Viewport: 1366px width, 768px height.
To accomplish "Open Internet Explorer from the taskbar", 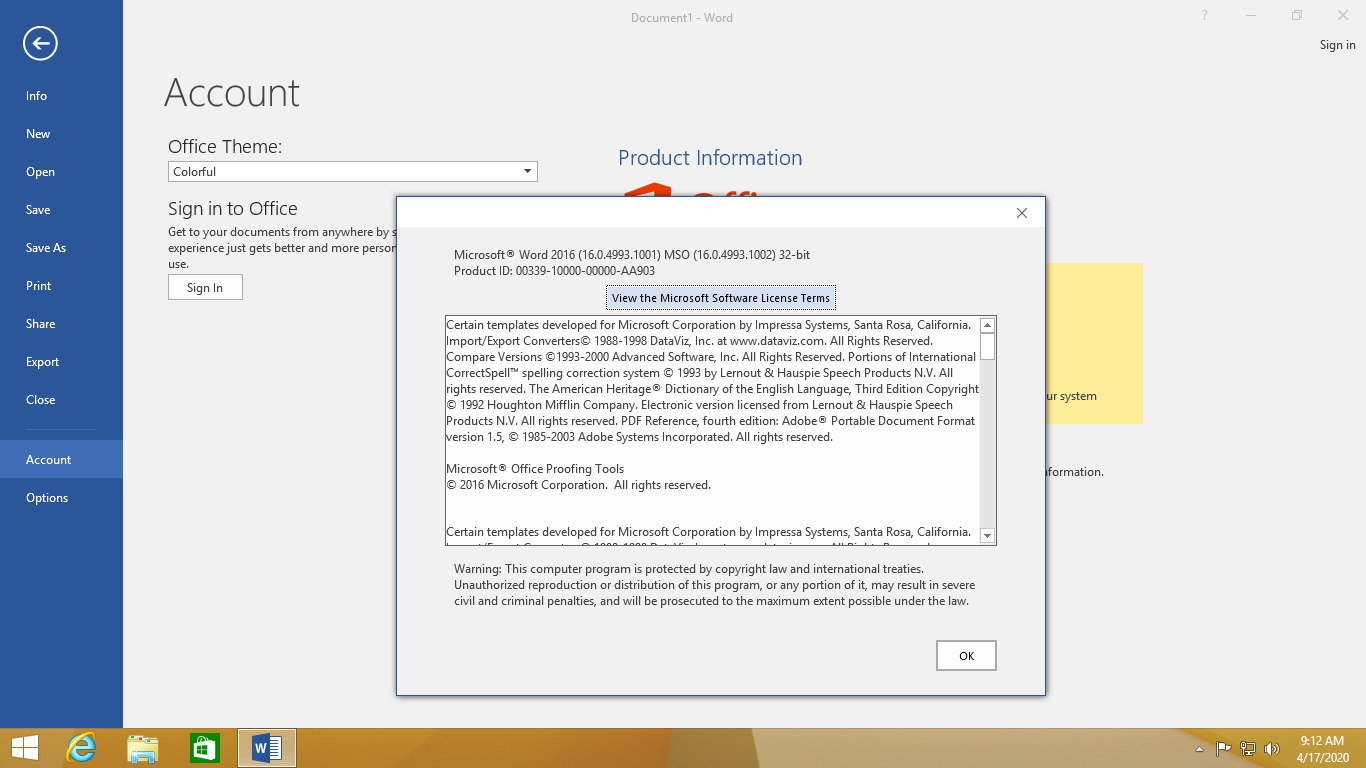I will (81, 748).
